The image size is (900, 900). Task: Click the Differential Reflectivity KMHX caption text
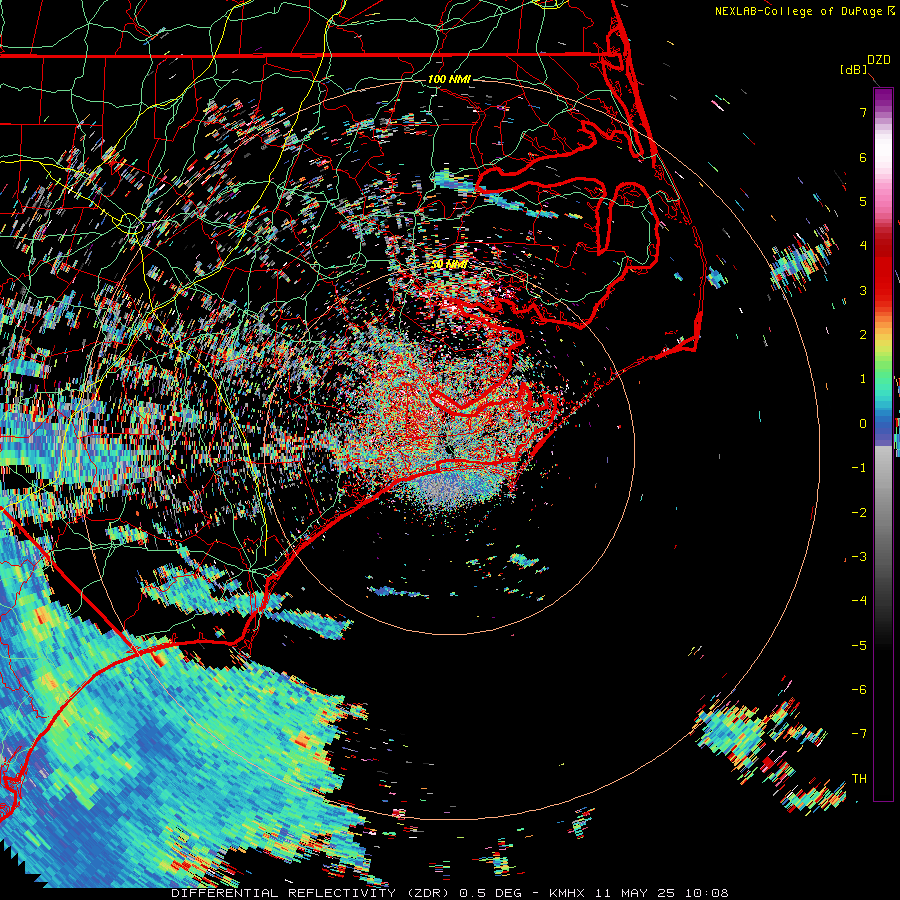[x=450, y=893]
